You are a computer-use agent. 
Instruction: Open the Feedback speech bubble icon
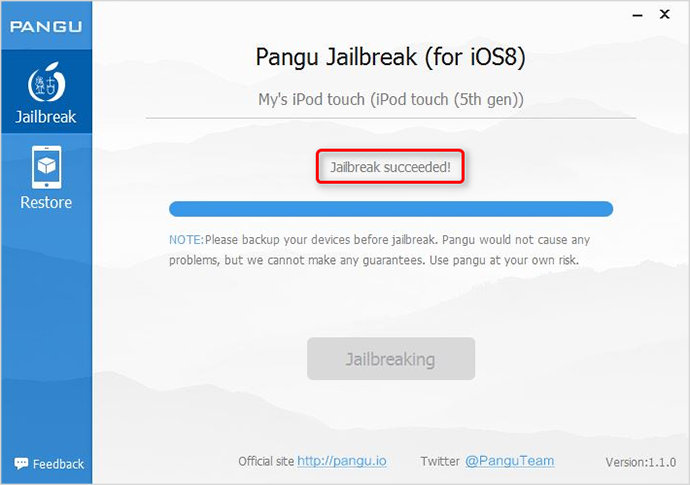tap(21, 463)
